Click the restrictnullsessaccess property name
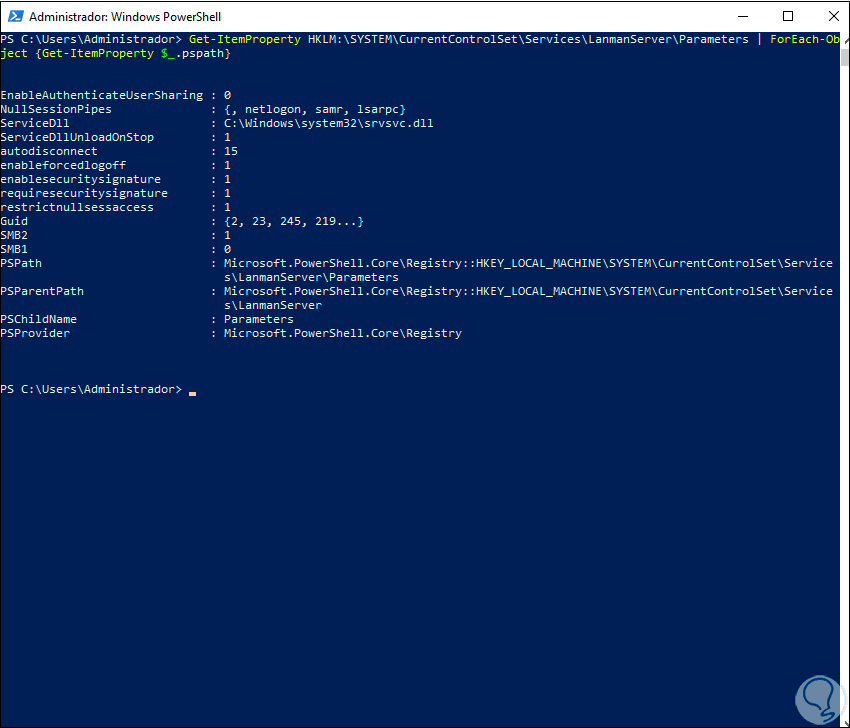The height and width of the screenshot is (728, 850). point(77,207)
